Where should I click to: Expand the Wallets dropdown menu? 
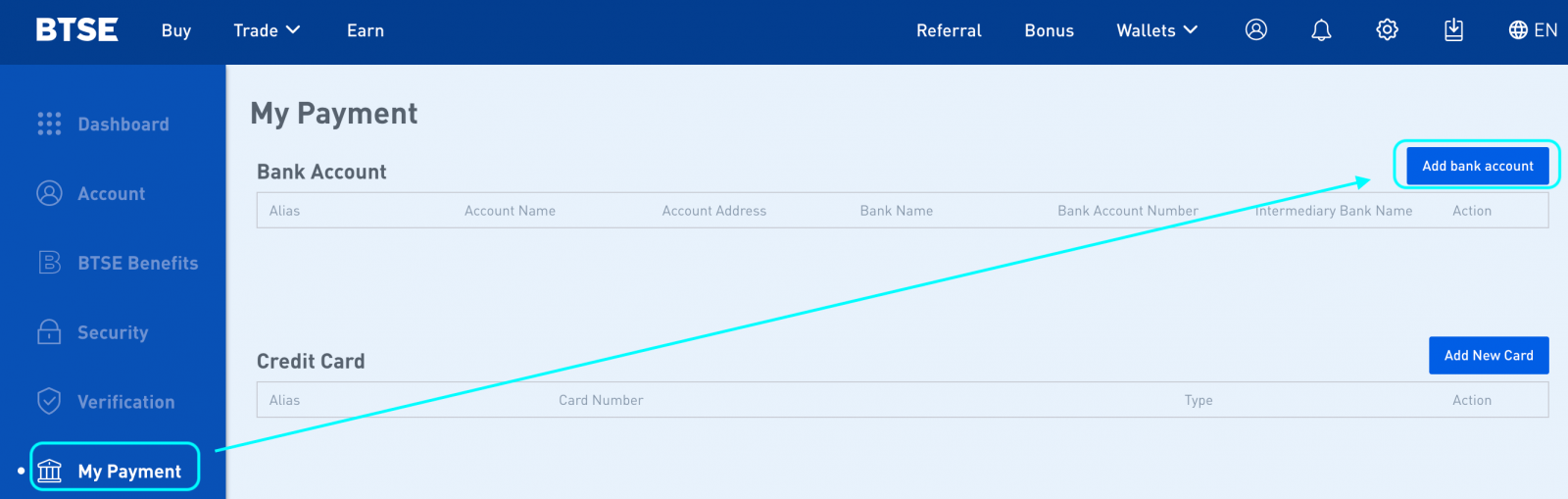1156,30
